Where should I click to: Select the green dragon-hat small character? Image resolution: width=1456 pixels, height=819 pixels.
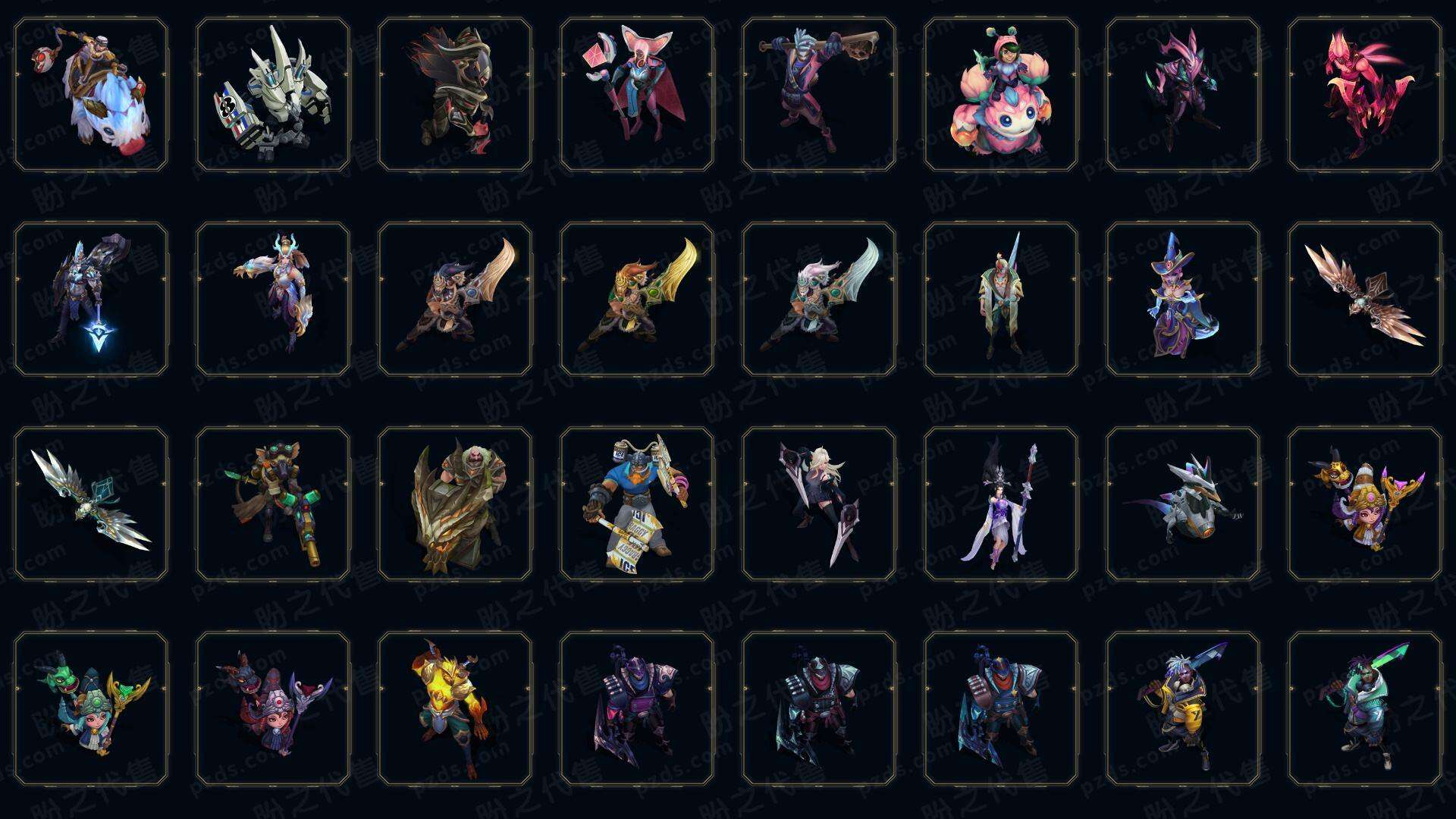91,708
